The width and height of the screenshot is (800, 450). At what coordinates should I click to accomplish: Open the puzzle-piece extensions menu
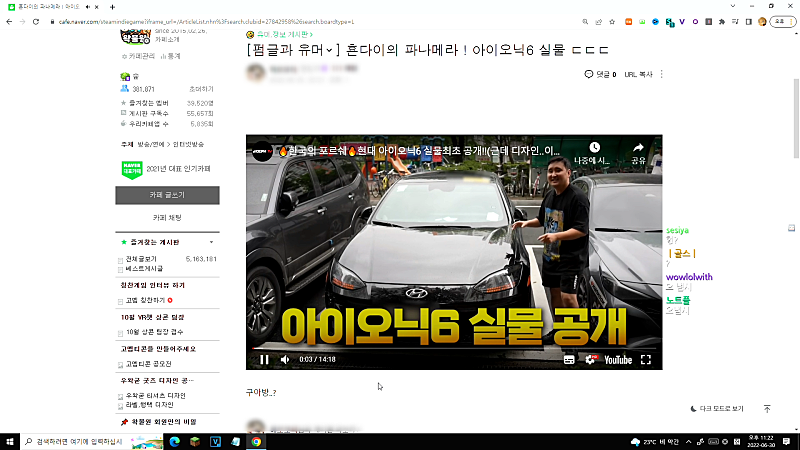pyautogui.click(x=722, y=22)
